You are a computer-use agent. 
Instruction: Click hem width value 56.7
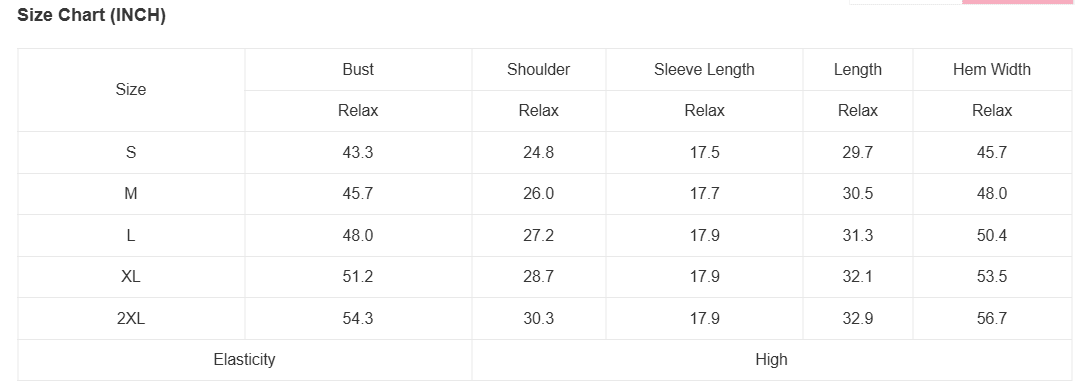pos(991,318)
